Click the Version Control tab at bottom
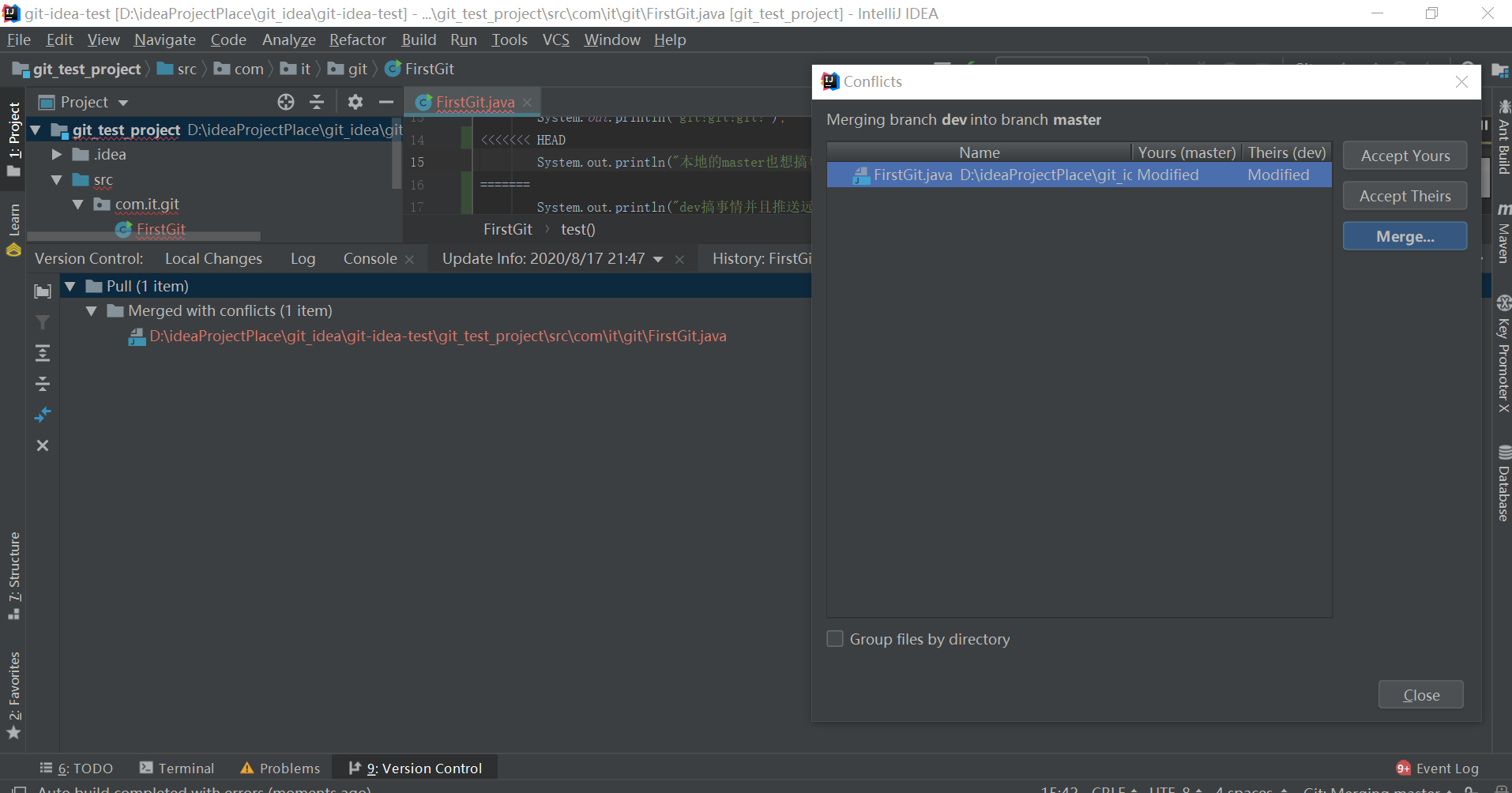1512x793 pixels. pos(416,769)
